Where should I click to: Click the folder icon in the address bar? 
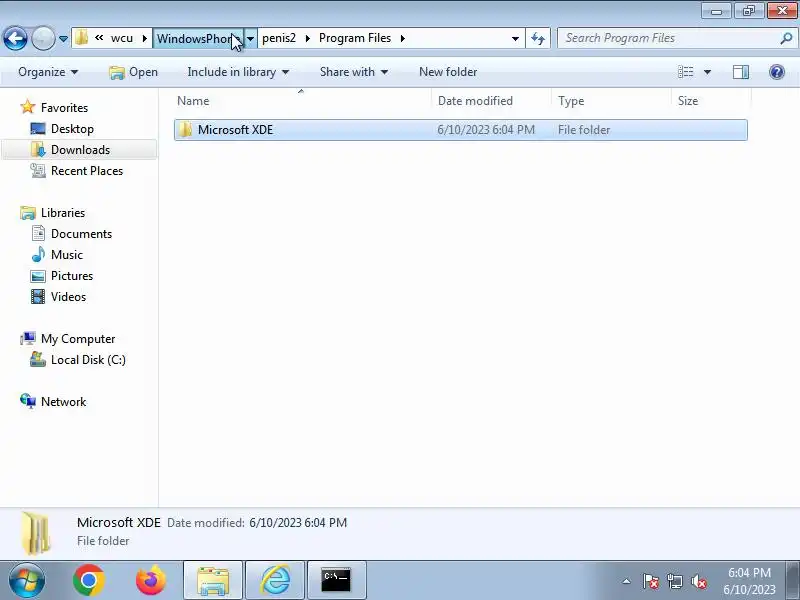pos(81,38)
